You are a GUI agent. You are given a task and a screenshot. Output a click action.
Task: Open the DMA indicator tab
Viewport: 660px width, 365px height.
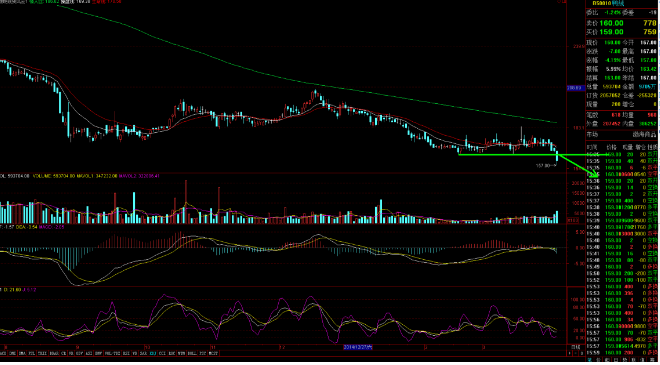(x=22, y=353)
